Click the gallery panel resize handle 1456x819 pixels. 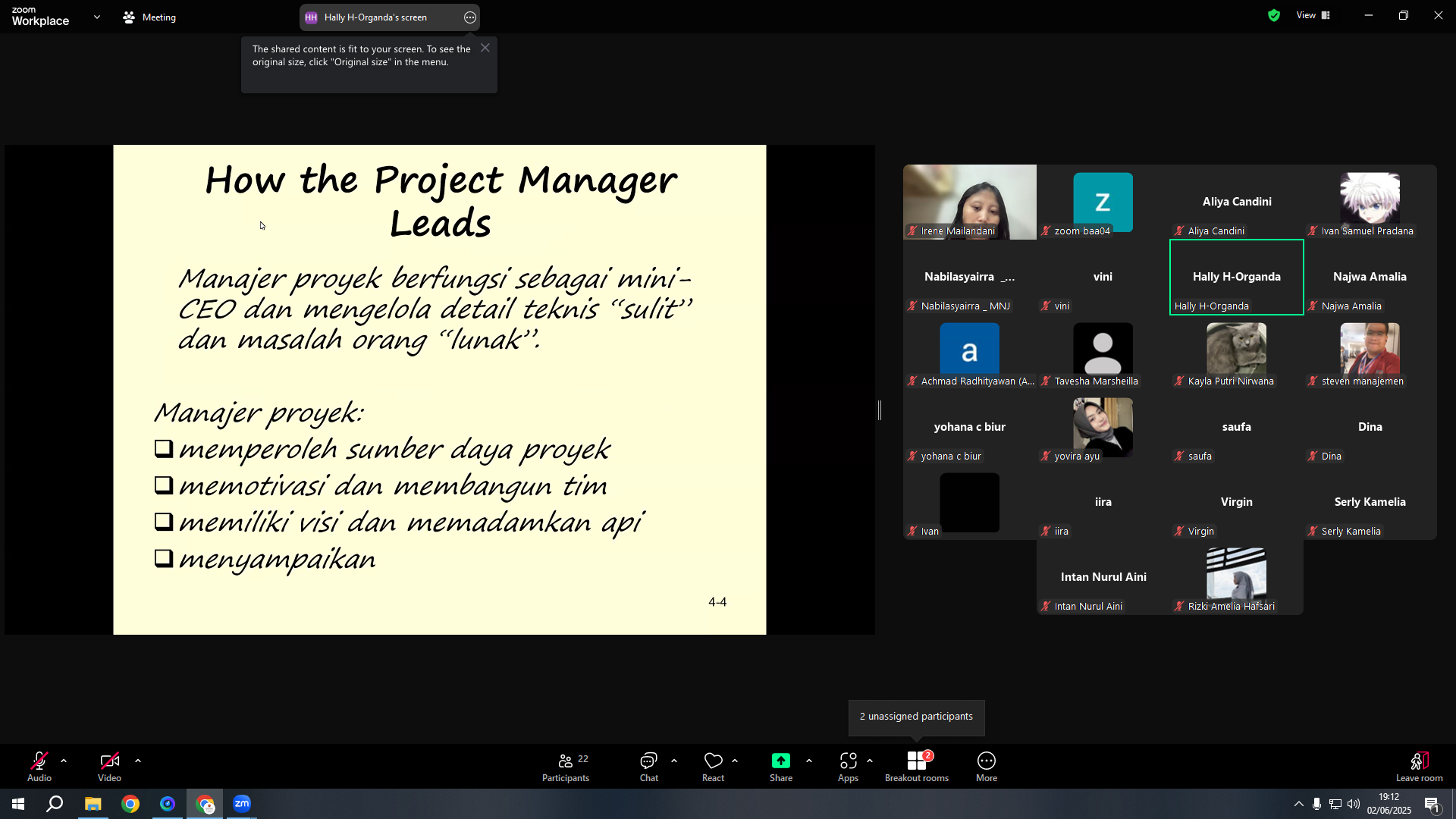click(880, 410)
